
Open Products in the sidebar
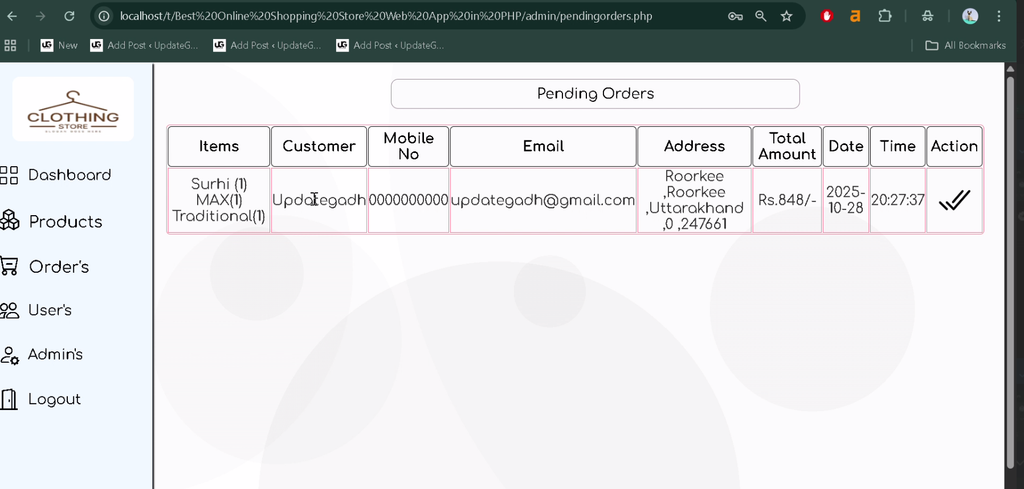65,221
